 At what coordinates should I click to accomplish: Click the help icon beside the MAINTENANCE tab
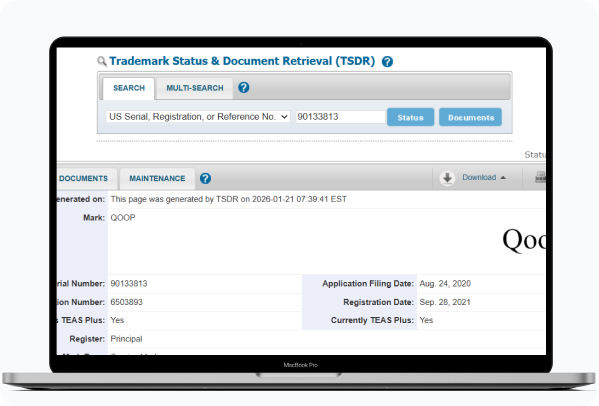pyautogui.click(x=205, y=178)
